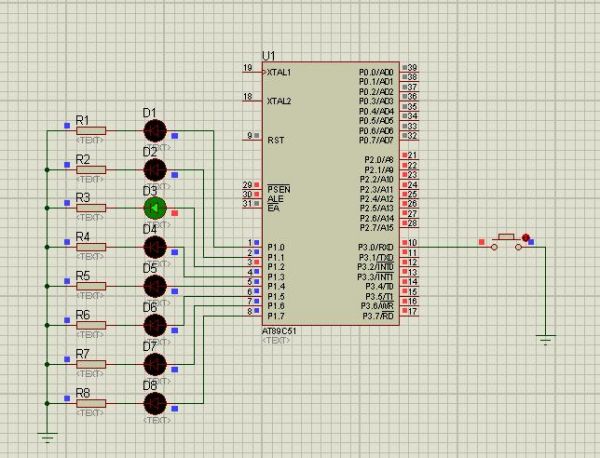This screenshot has width=600, height=458.
Task: Select resistor R1
Action: tap(91, 130)
